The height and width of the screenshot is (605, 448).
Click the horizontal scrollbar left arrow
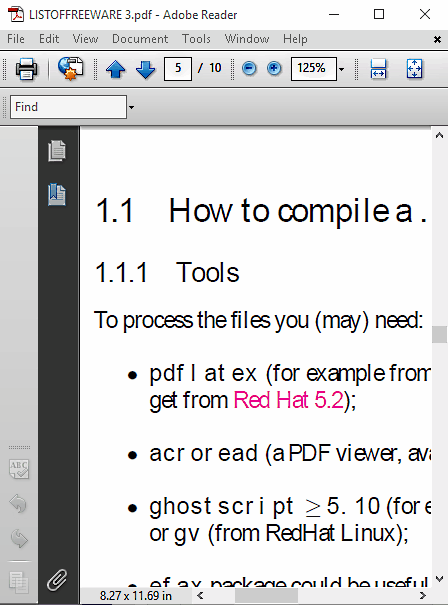[200, 595]
